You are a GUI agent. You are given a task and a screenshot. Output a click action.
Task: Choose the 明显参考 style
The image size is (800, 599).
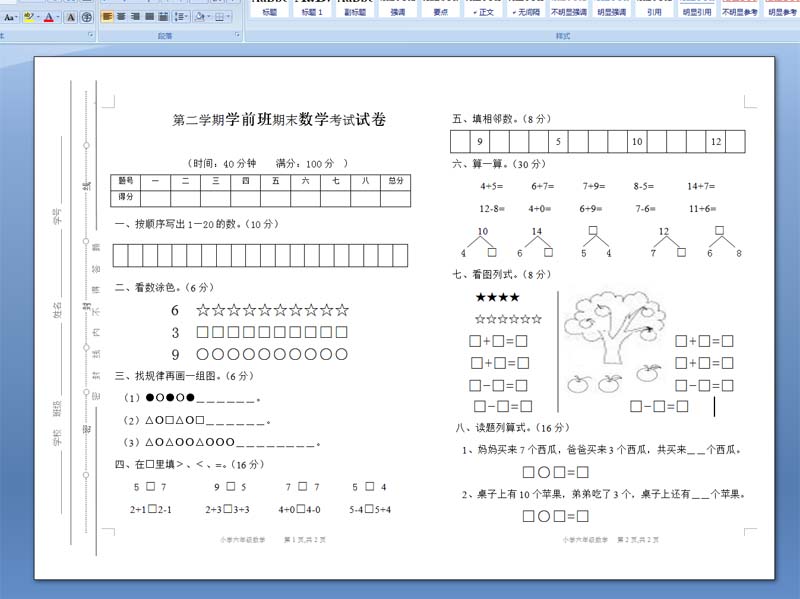tap(782, 11)
